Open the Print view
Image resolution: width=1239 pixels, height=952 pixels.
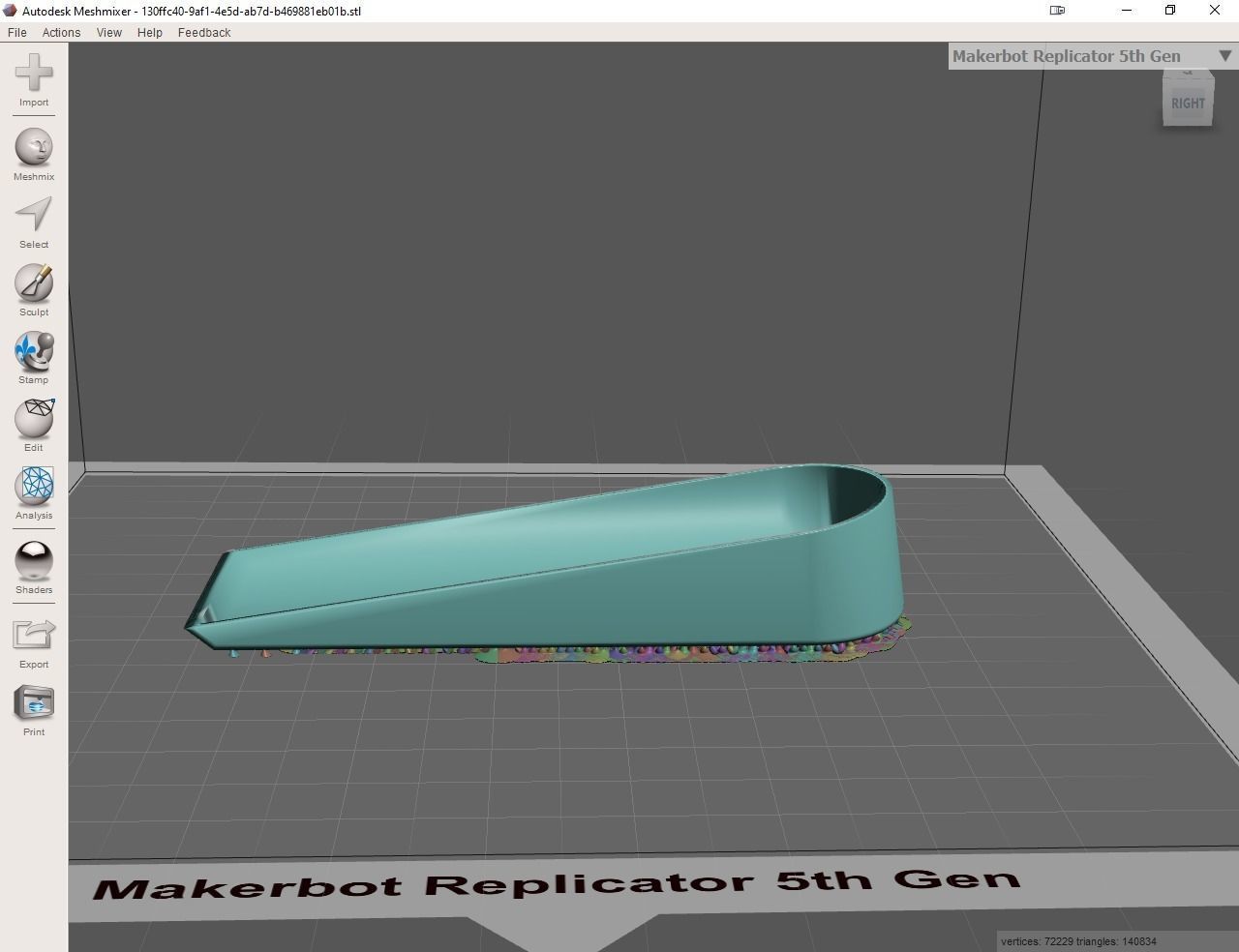[x=34, y=710]
